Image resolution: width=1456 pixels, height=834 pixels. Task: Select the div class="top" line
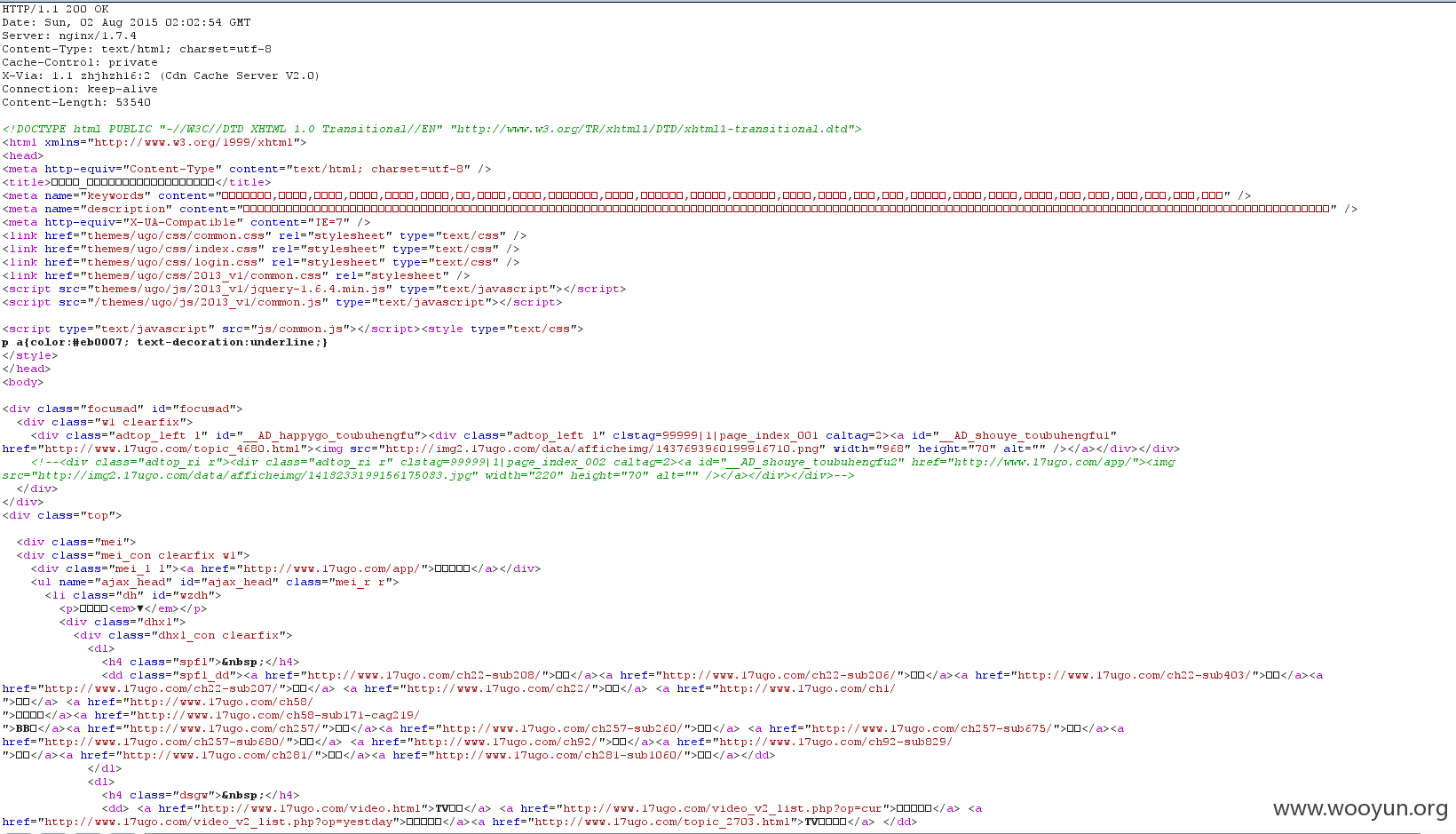[62, 515]
